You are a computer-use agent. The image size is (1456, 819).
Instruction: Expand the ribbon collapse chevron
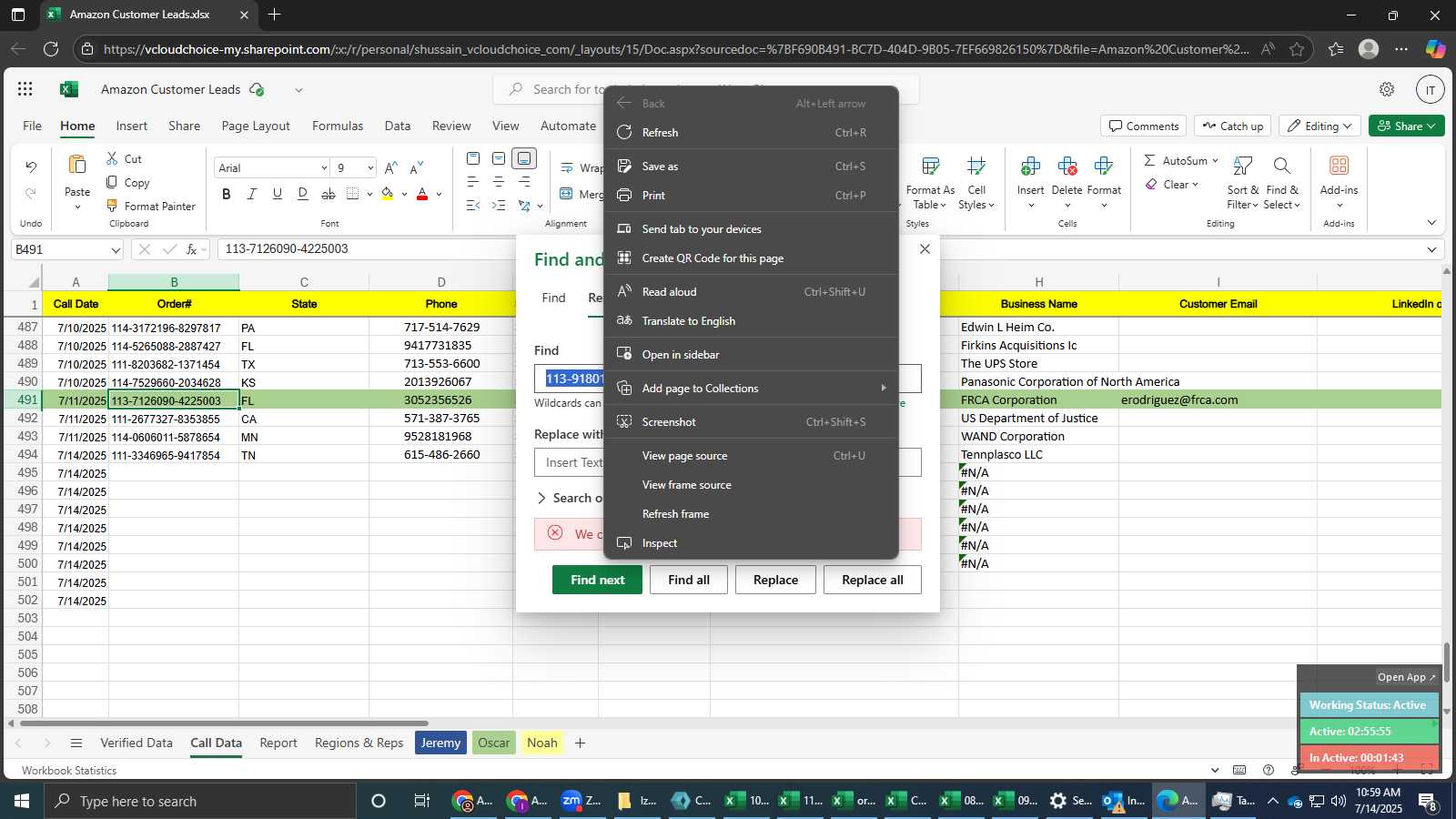tap(1431, 222)
